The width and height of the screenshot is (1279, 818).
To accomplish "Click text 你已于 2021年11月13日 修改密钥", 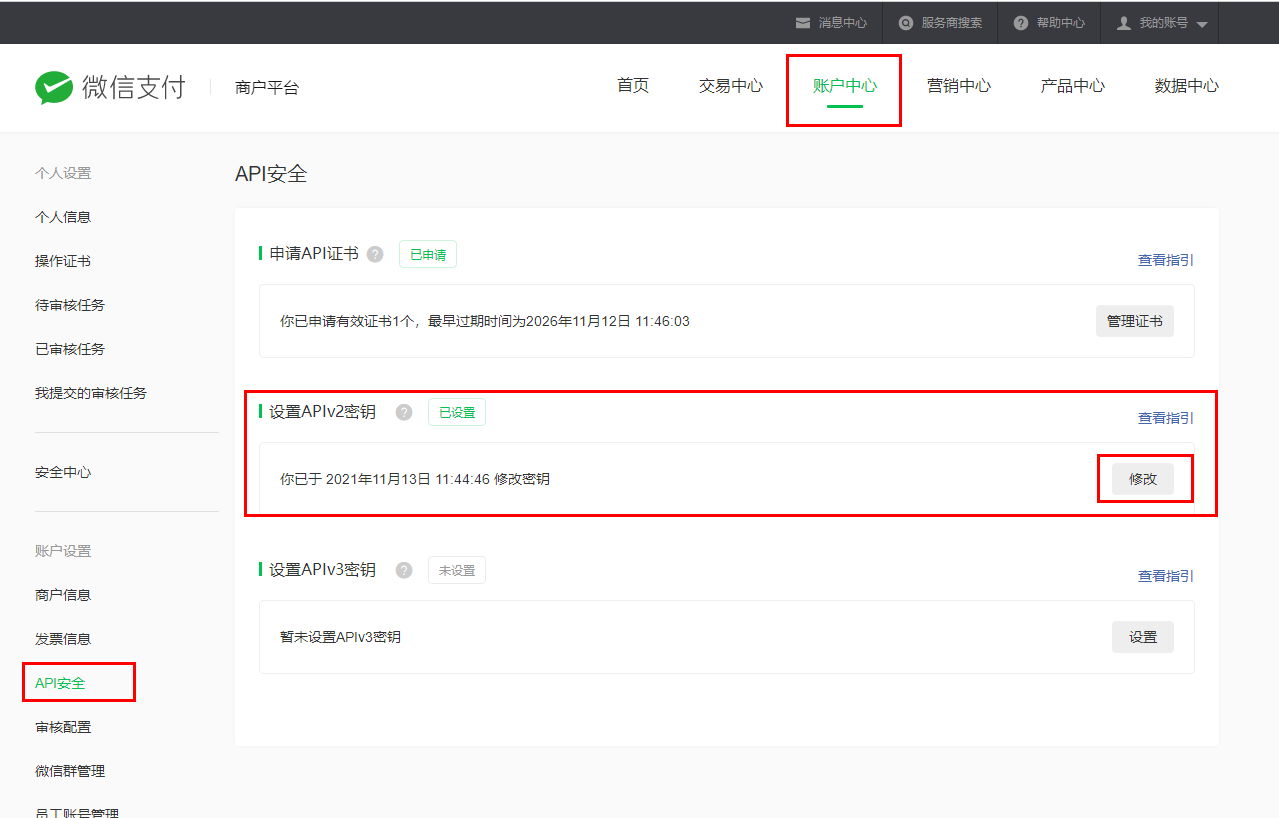I will tap(415, 479).
